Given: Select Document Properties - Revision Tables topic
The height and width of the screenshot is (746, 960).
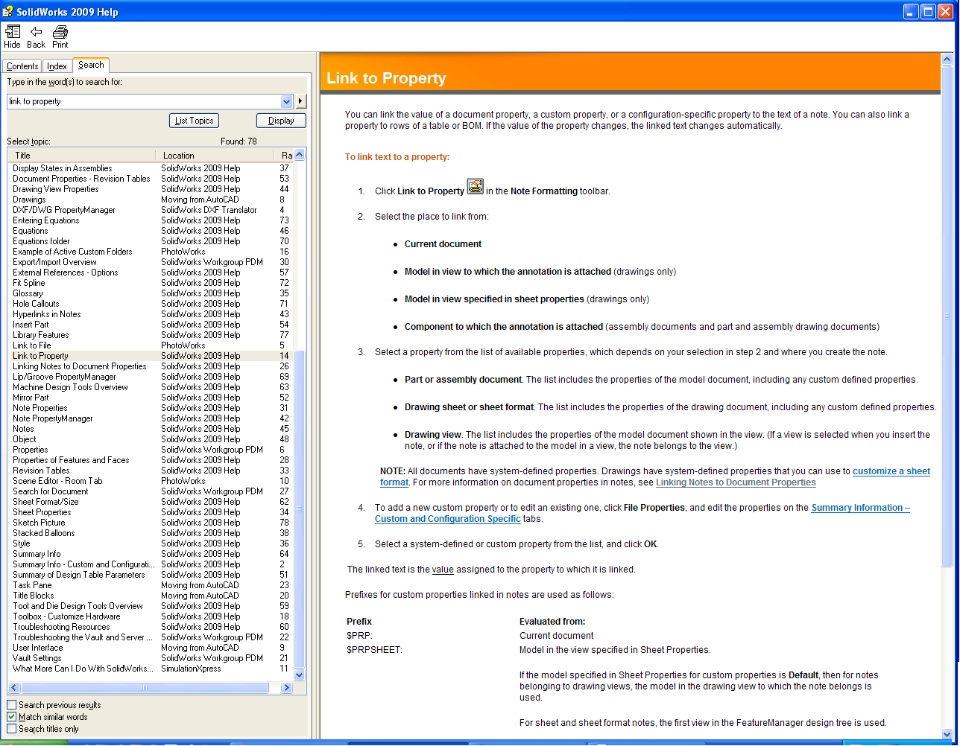Looking at the screenshot, I should [81, 179].
